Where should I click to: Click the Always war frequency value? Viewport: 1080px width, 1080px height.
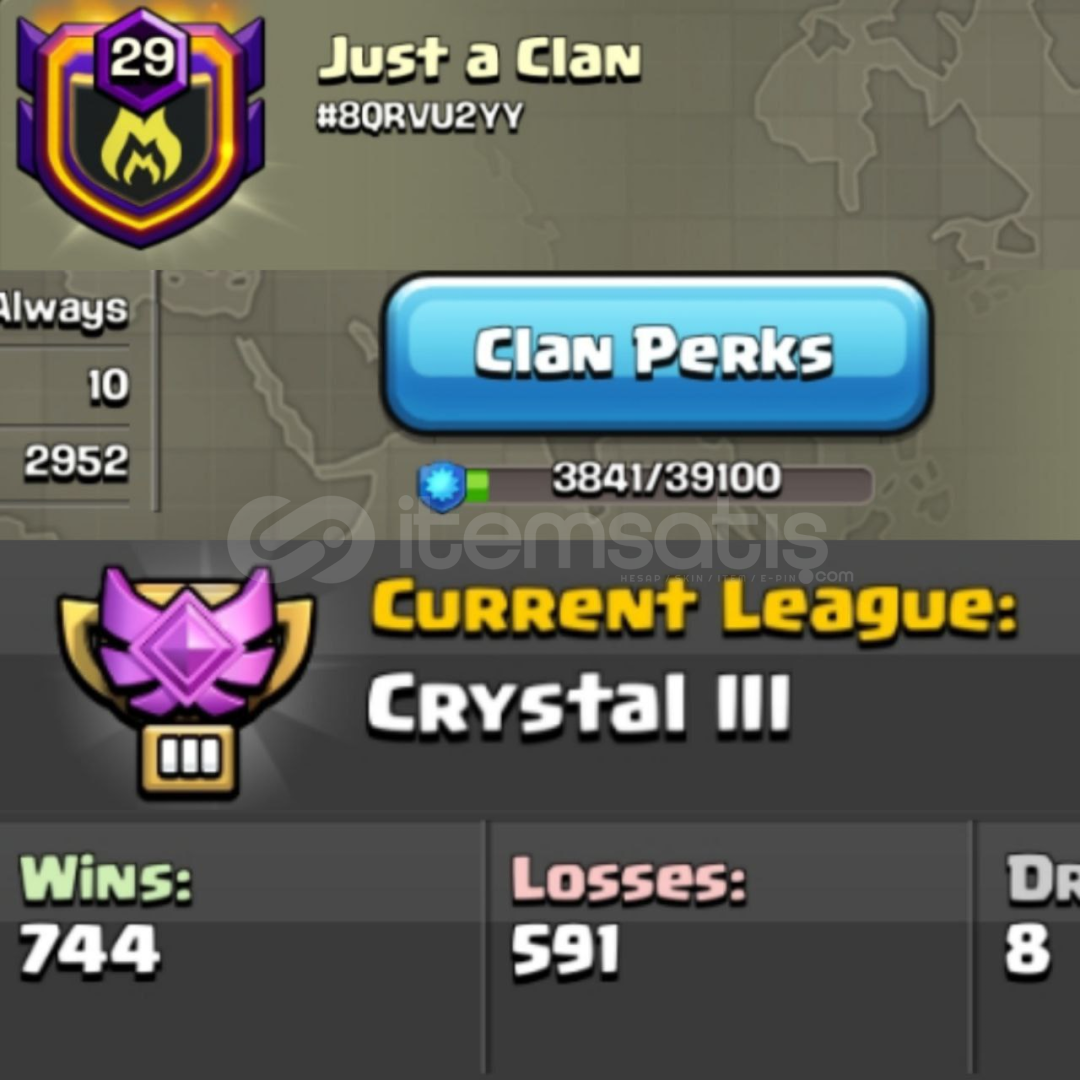(63, 310)
